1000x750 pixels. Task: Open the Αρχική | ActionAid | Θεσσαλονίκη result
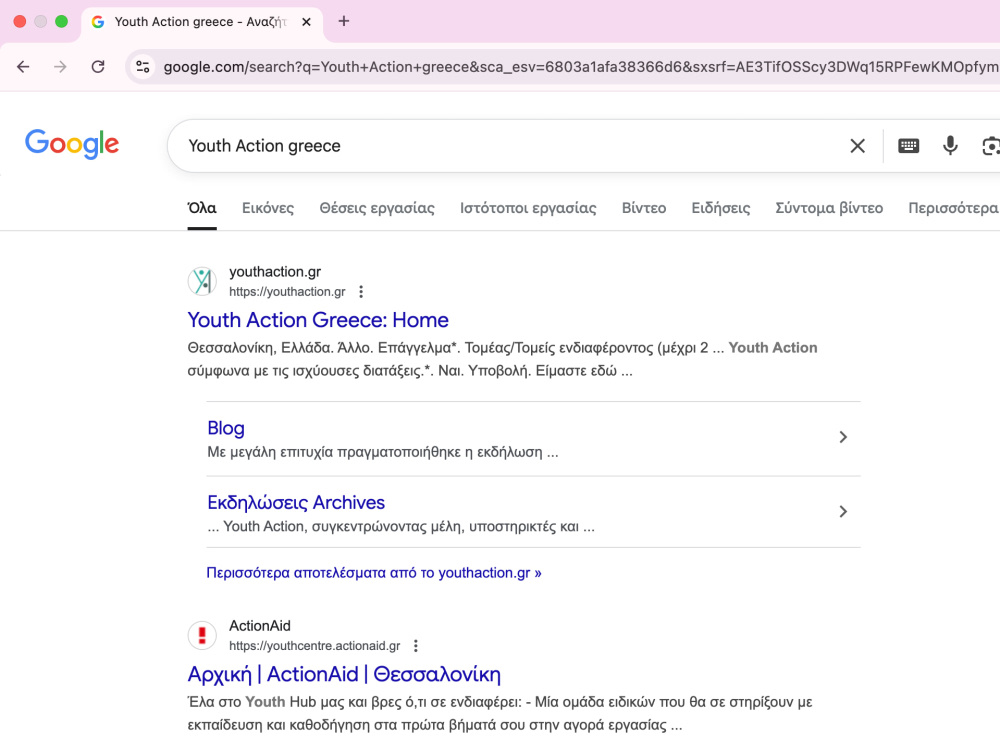coord(344,674)
